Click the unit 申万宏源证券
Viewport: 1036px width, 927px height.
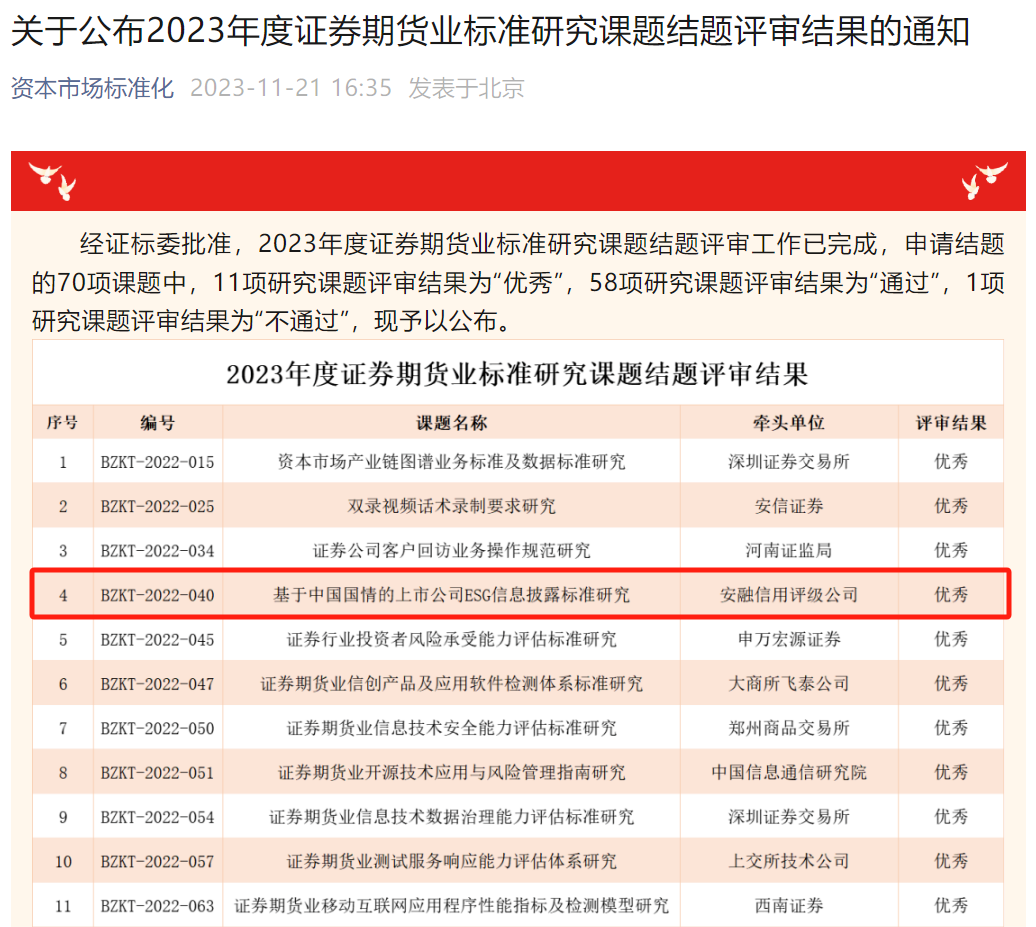789,639
